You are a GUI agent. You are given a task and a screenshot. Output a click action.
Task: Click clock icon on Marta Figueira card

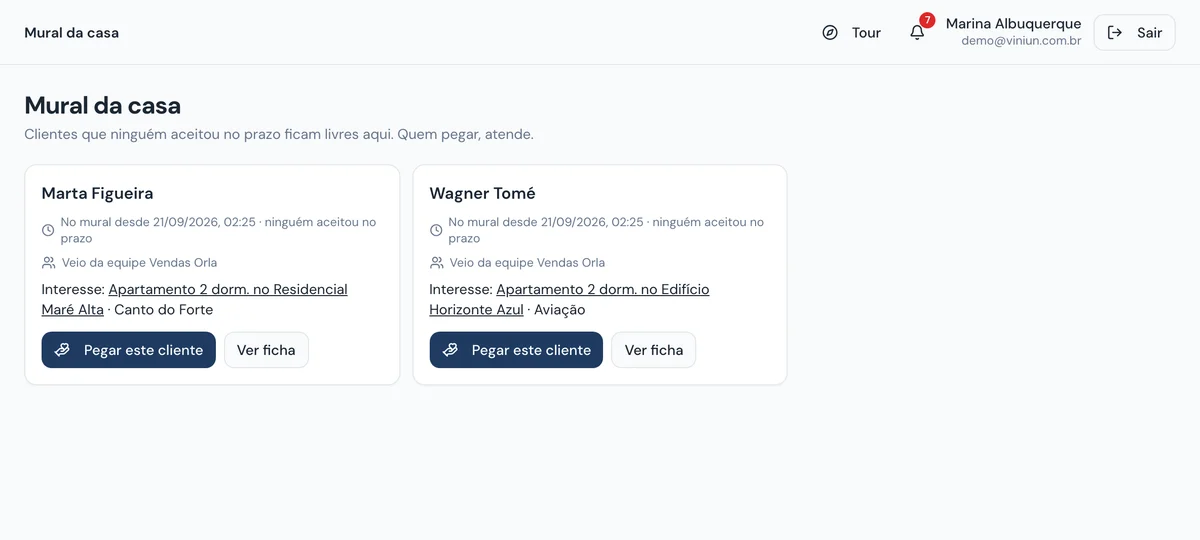click(48, 230)
